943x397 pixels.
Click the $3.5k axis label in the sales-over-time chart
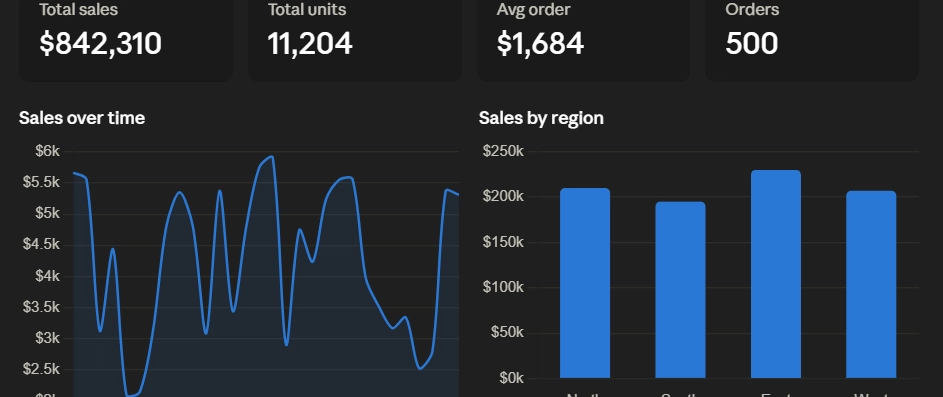[41, 307]
